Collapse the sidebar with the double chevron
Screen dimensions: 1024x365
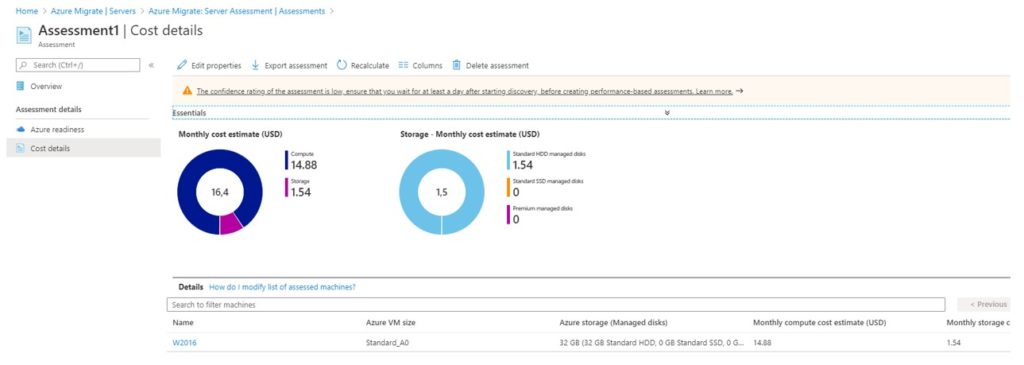(151, 65)
